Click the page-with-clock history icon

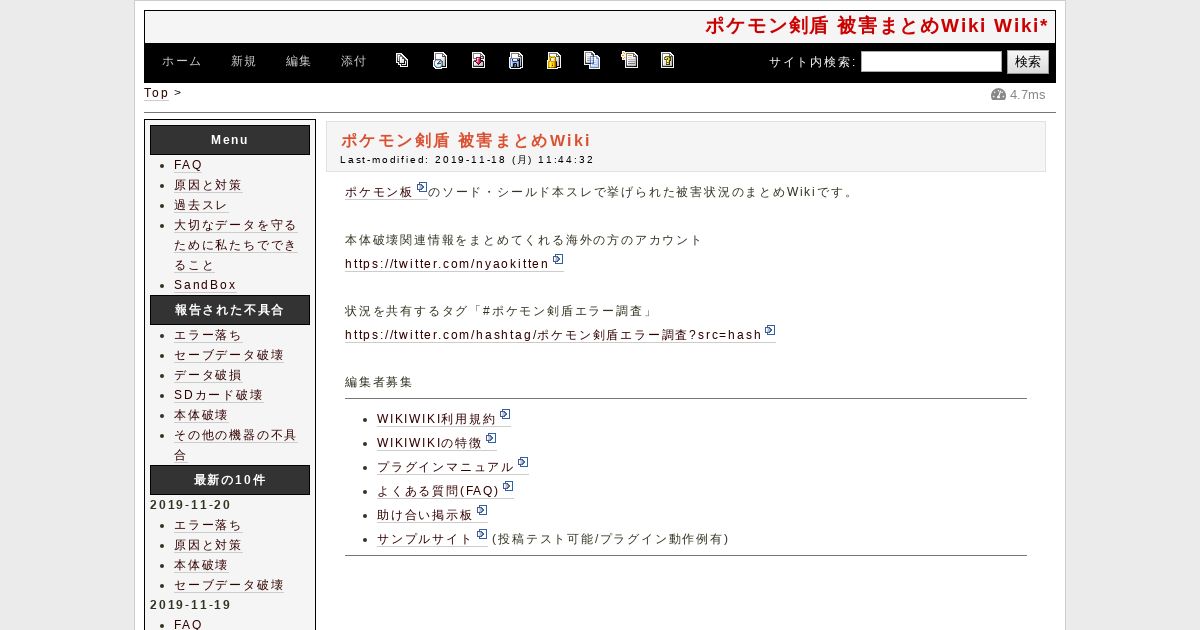440,60
